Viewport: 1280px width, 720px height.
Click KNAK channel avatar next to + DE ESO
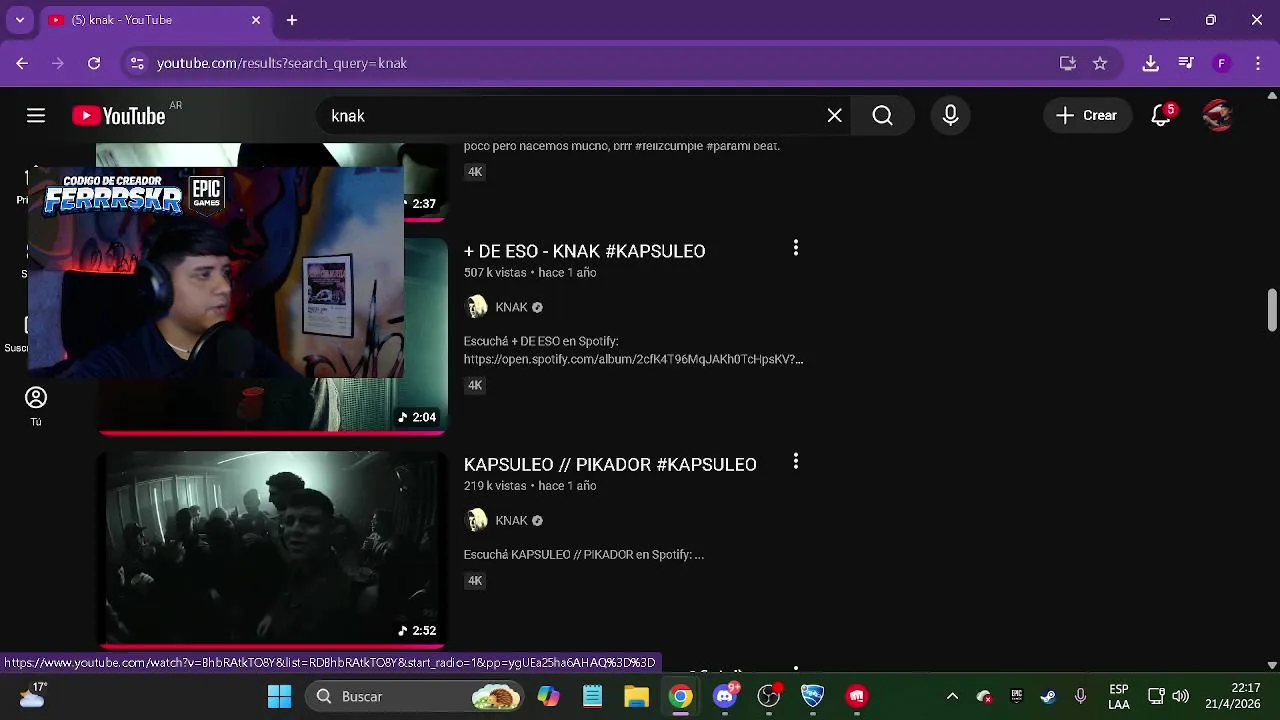tap(477, 307)
